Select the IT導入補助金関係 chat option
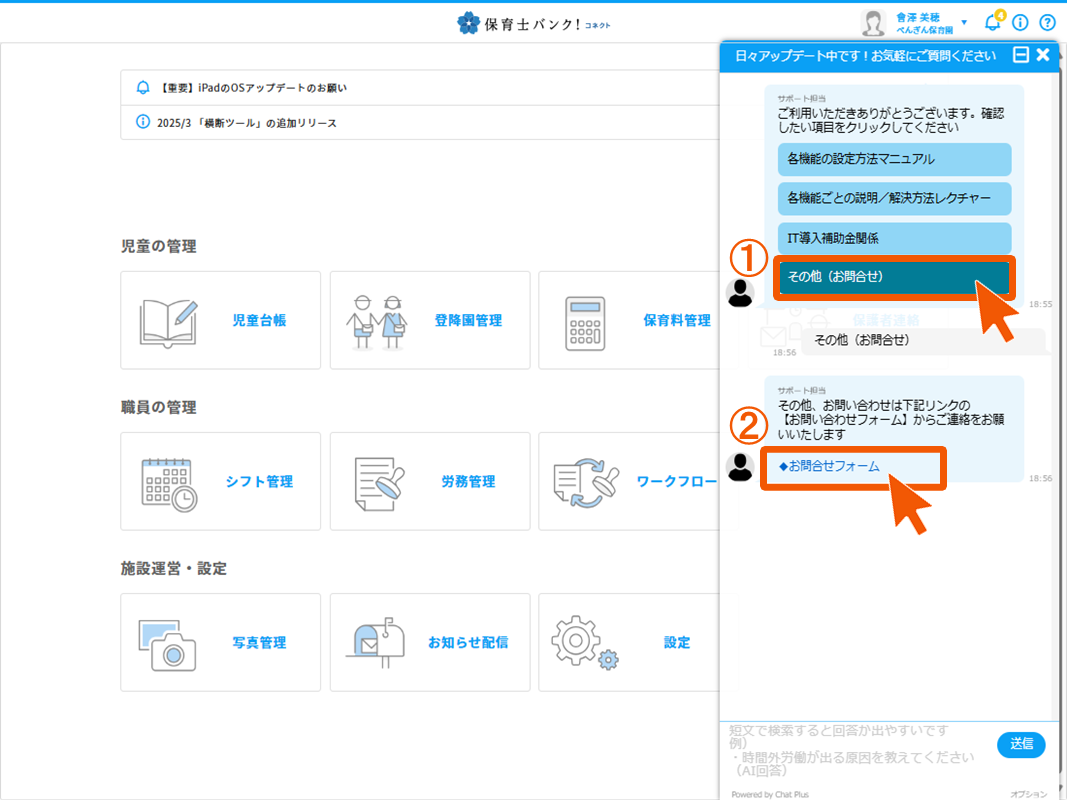This screenshot has height=800, width=1067. click(893, 238)
